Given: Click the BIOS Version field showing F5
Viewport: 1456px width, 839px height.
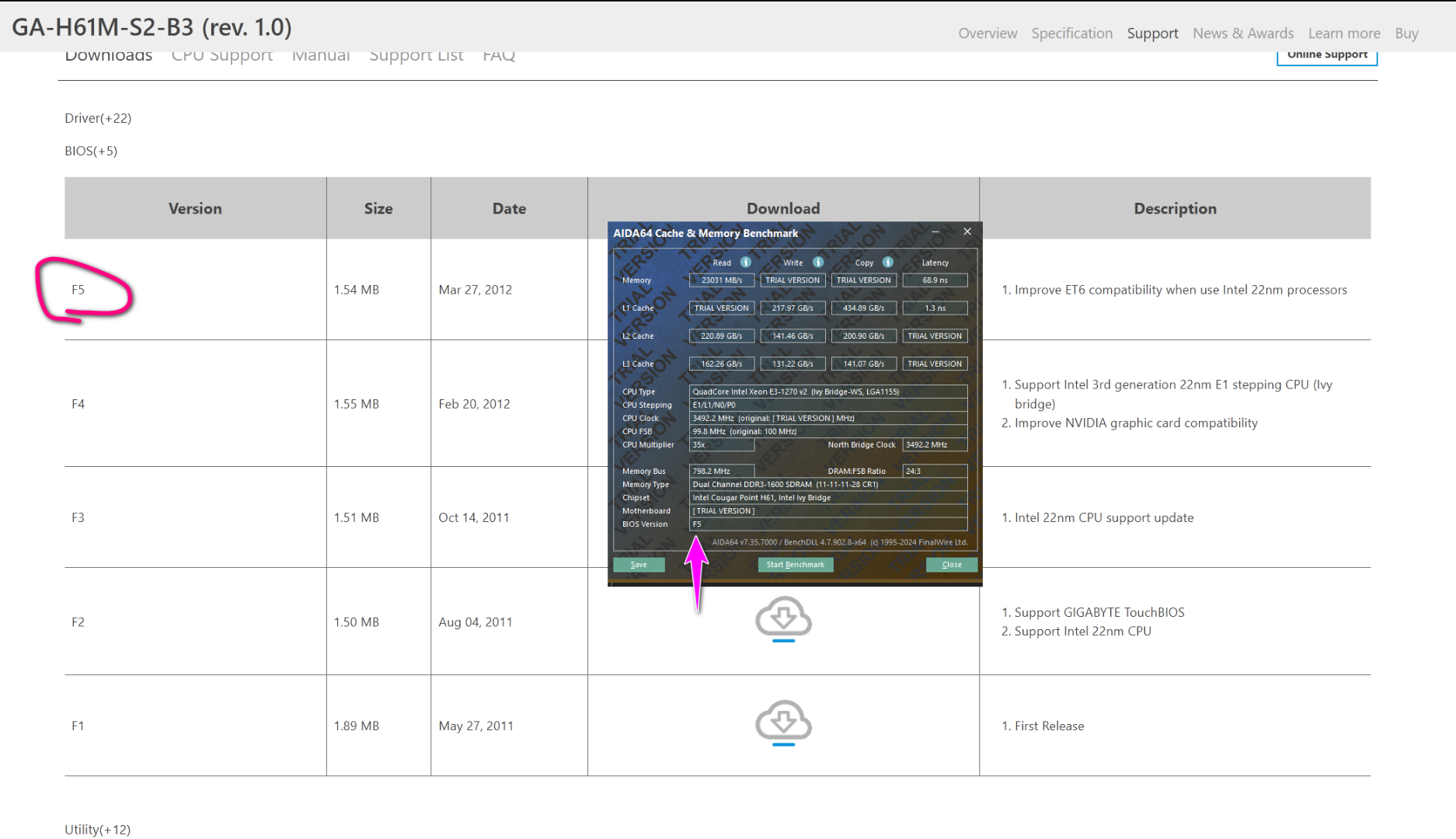Looking at the screenshot, I should pos(827,524).
